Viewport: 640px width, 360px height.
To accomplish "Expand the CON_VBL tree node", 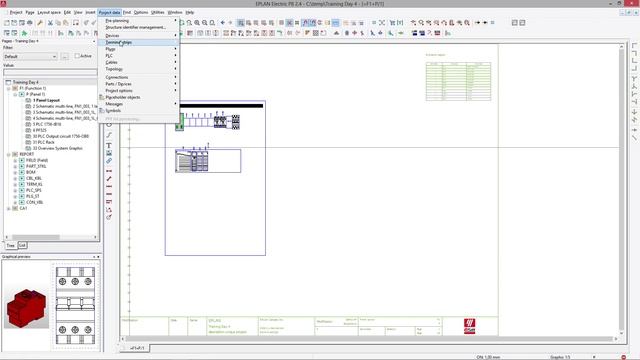I will 15,202.
